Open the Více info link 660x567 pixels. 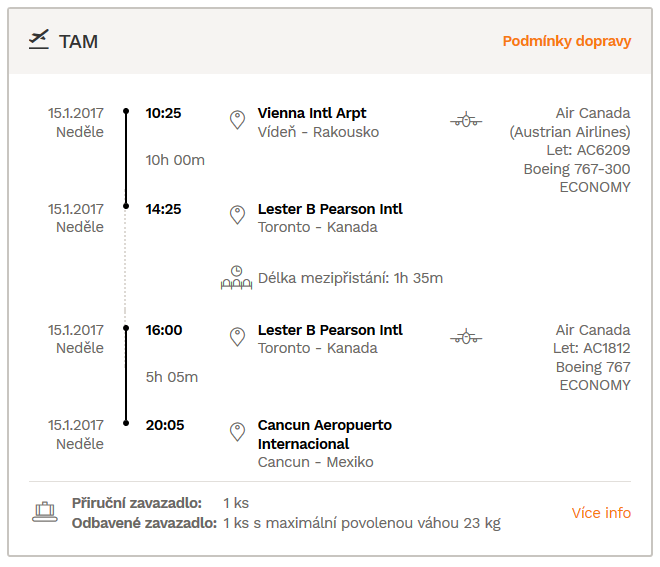(601, 513)
